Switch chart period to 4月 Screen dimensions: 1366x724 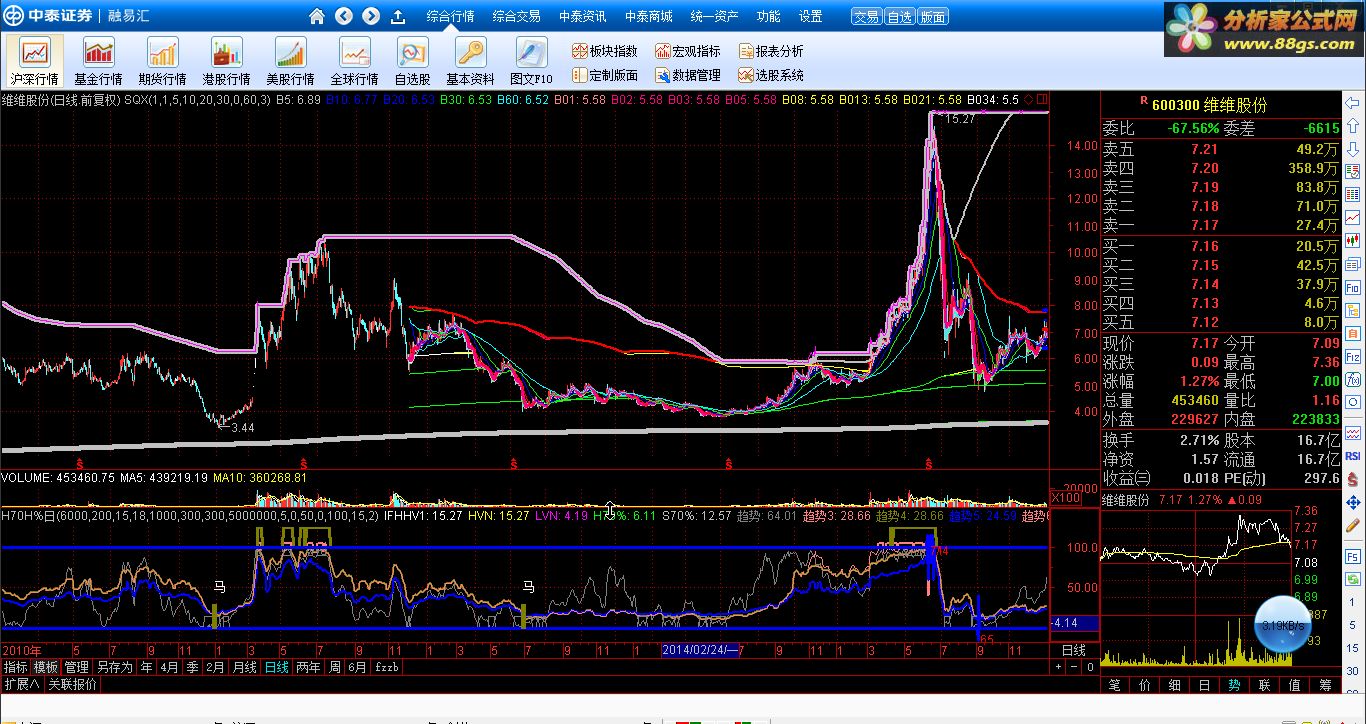[x=169, y=667]
